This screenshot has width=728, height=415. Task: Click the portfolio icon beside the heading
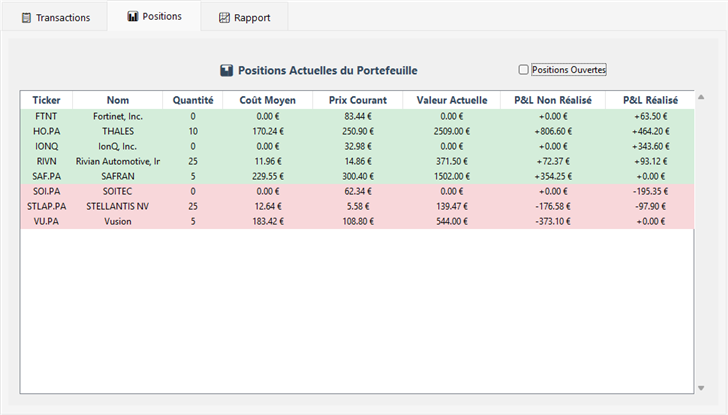[226, 71]
